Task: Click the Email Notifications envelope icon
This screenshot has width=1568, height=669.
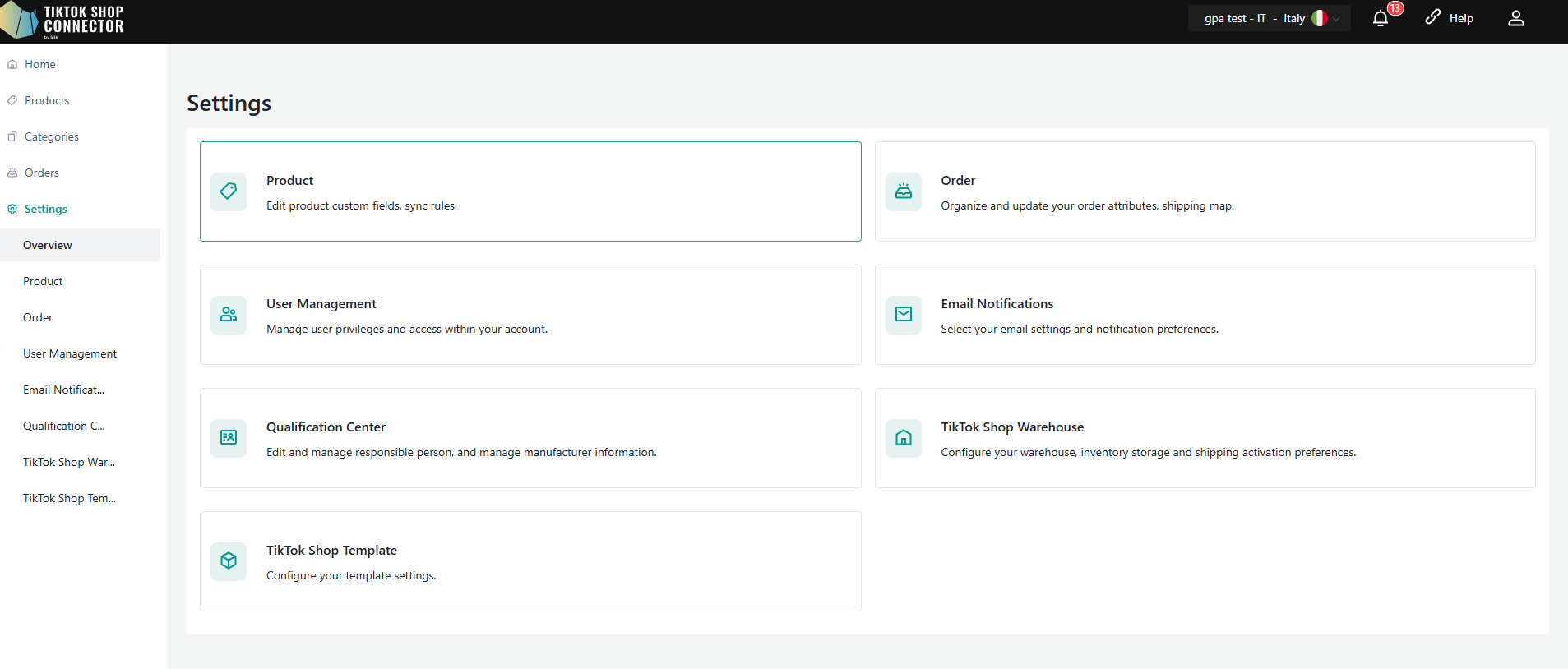Action: (904, 315)
